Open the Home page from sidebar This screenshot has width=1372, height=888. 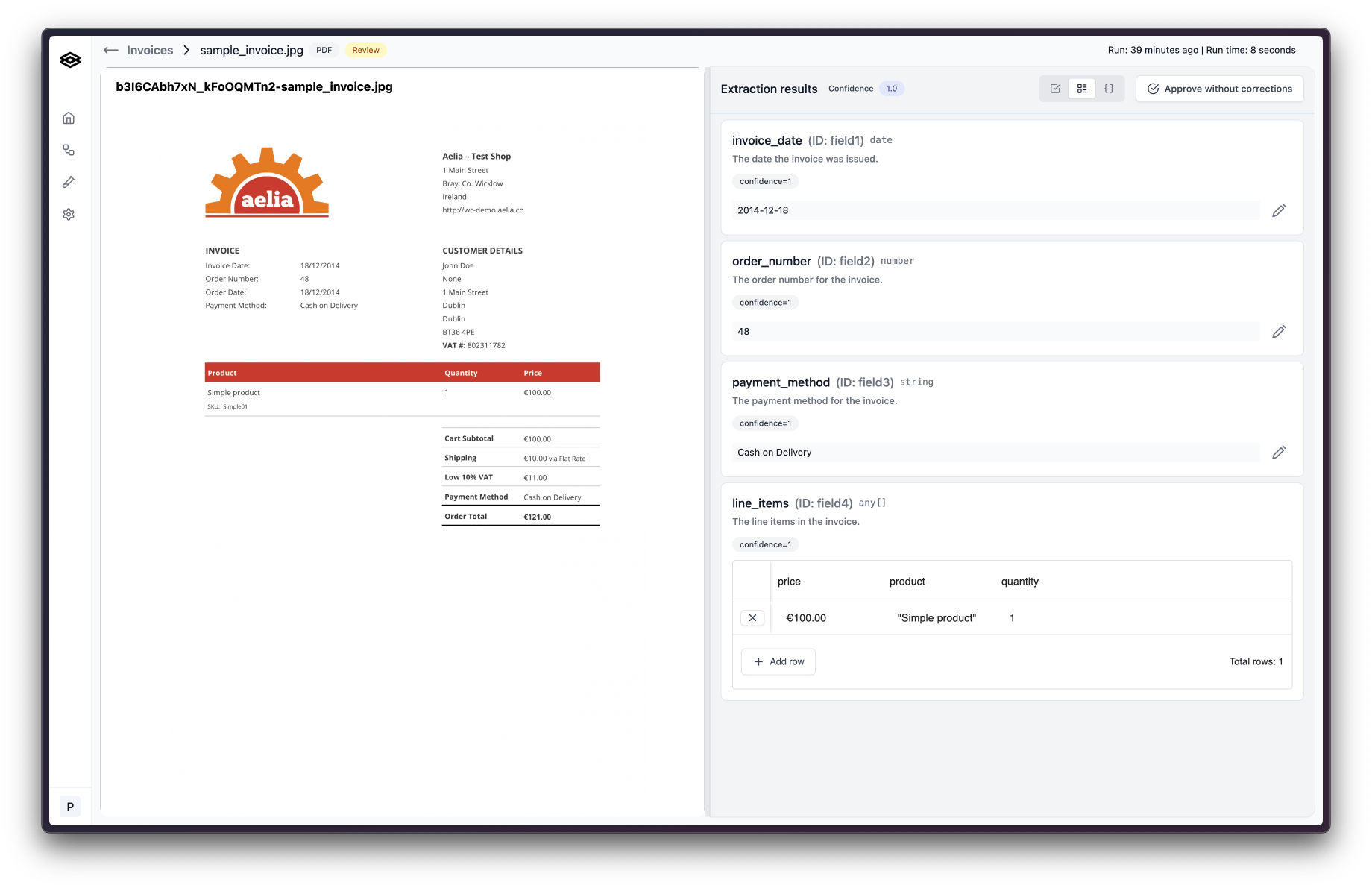coord(69,118)
